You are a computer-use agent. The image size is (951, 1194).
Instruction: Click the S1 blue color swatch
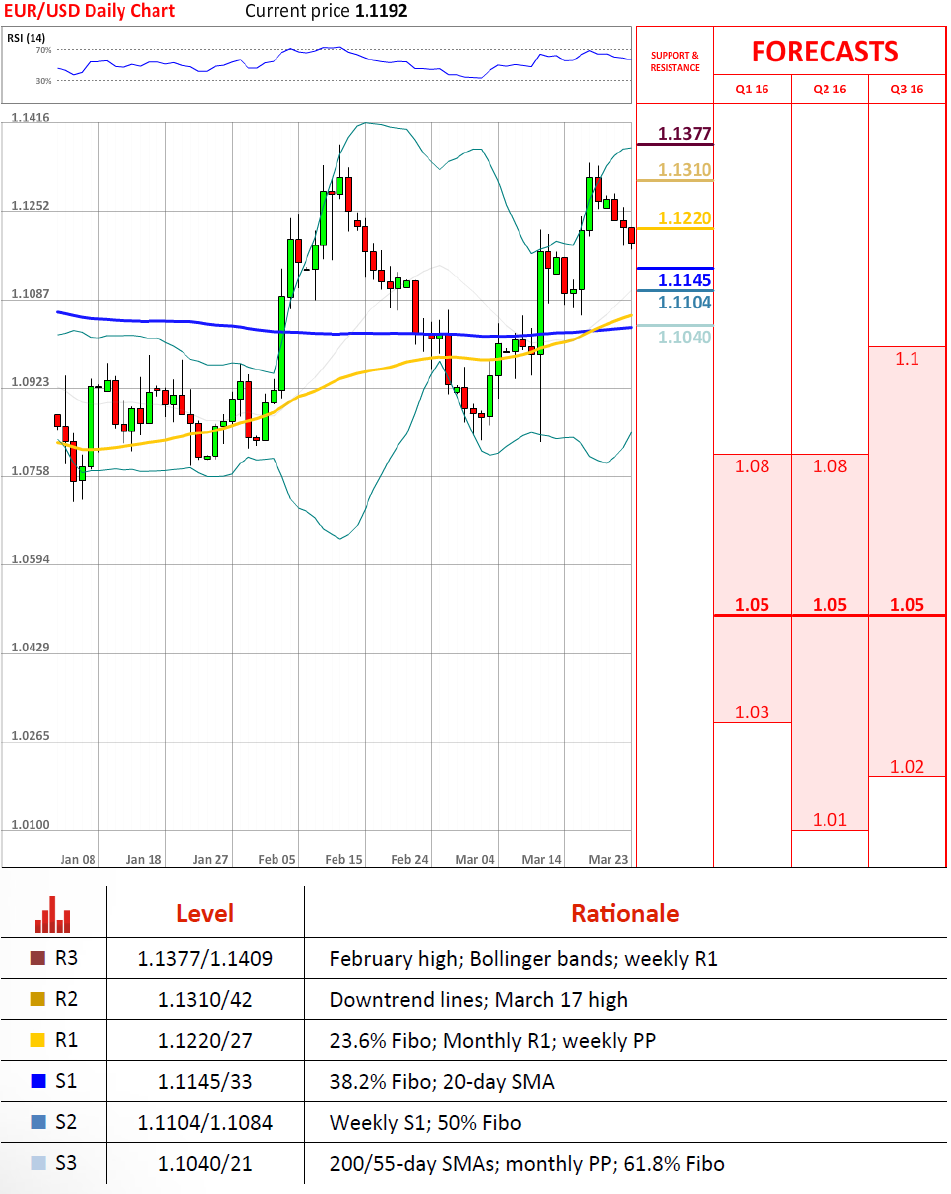click(x=37, y=1081)
